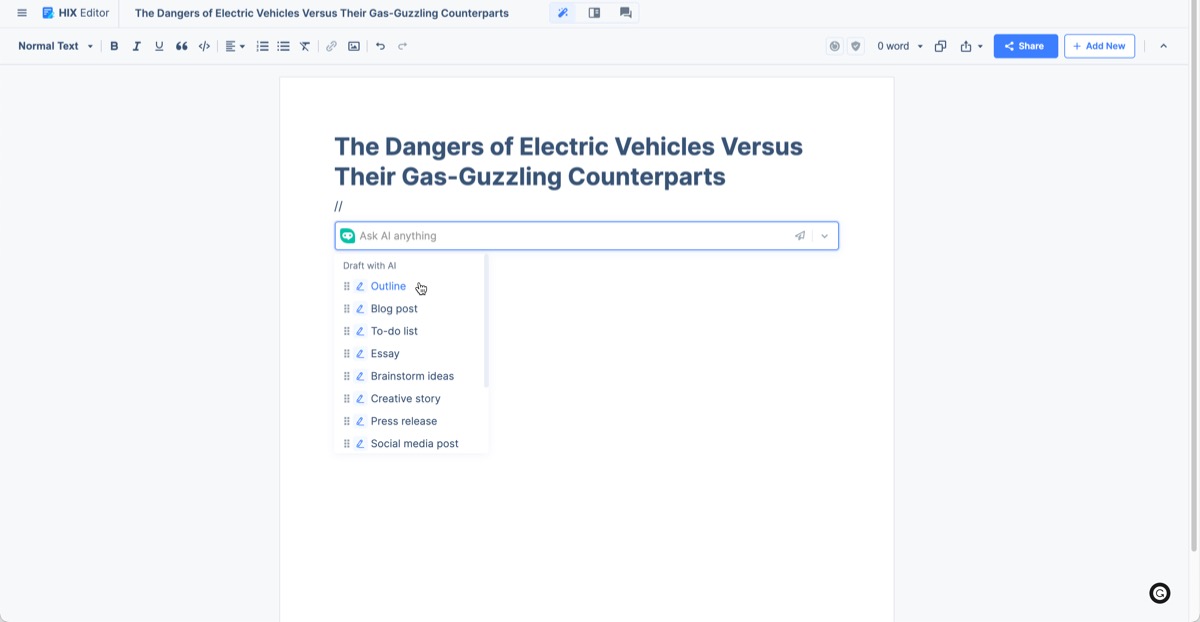Open the comments panel icon in the header
The image size is (1200, 622).
point(625,12)
